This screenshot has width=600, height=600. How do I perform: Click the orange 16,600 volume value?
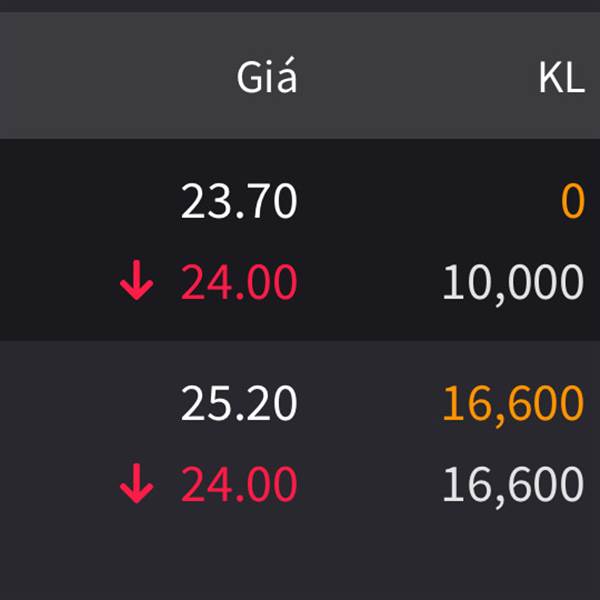coord(512,404)
